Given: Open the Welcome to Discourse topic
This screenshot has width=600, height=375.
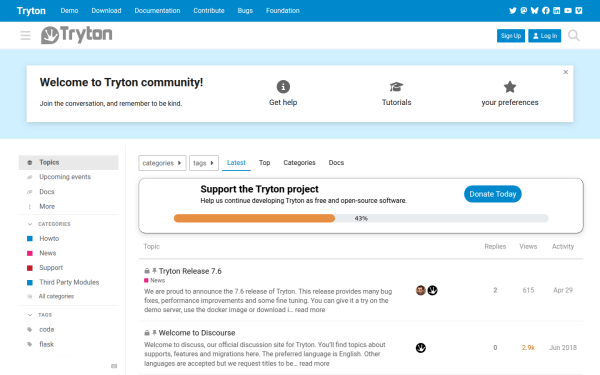Looking at the screenshot, I should tap(197, 333).
